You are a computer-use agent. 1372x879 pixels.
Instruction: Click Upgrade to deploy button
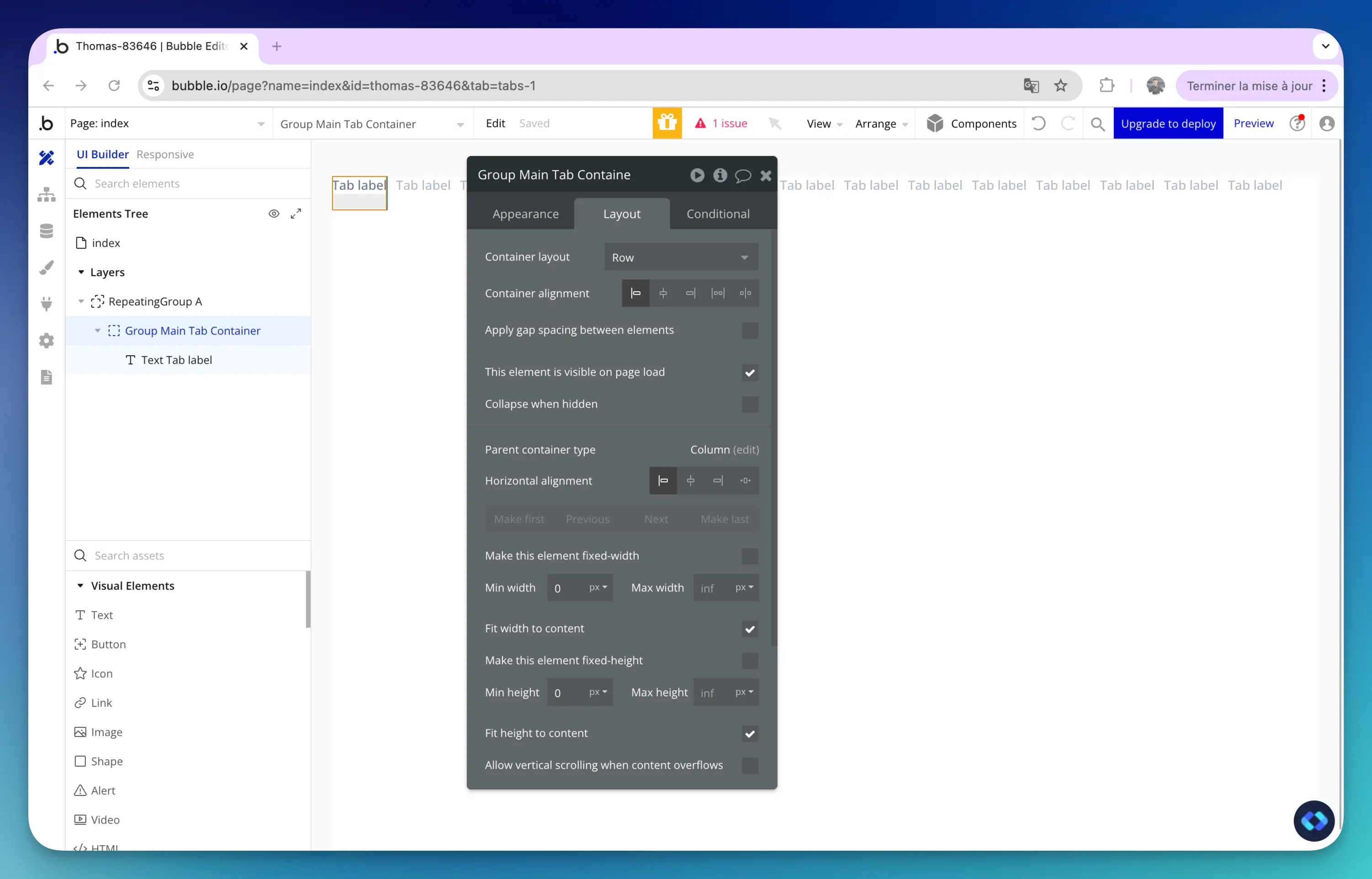click(x=1168, y=123)
